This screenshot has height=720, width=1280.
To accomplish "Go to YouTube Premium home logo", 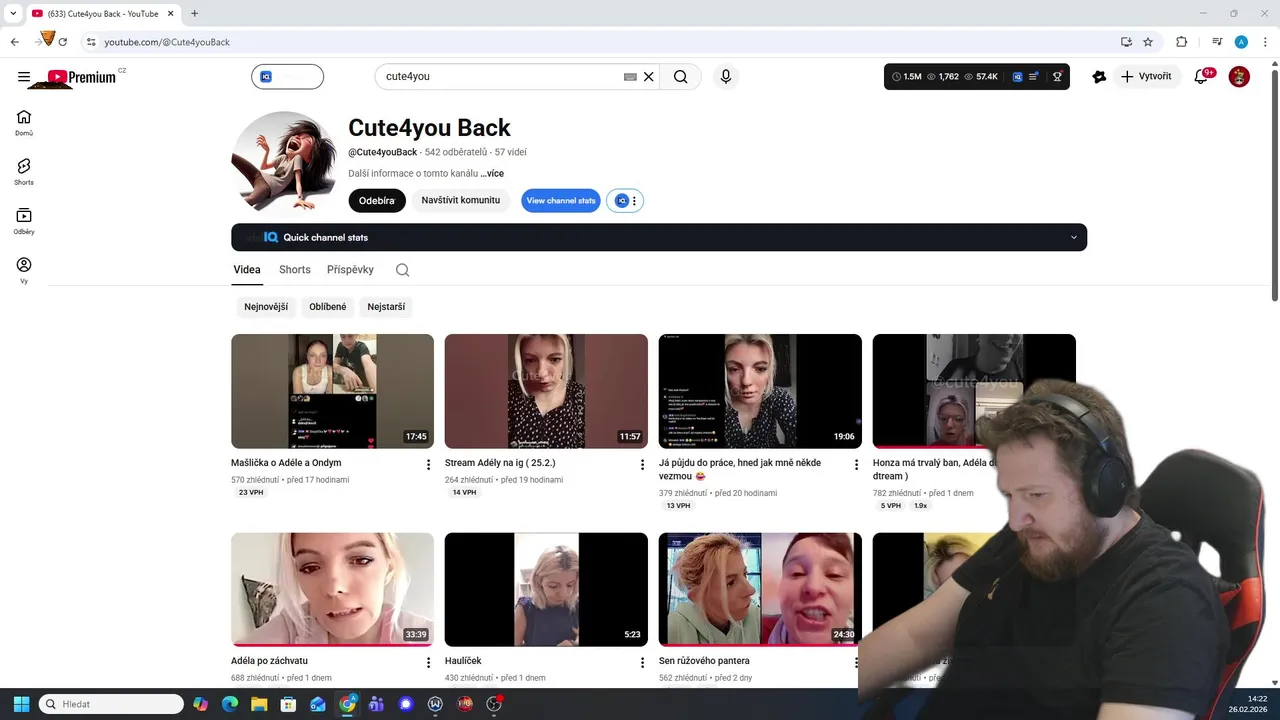I will [x=81, y=77].
